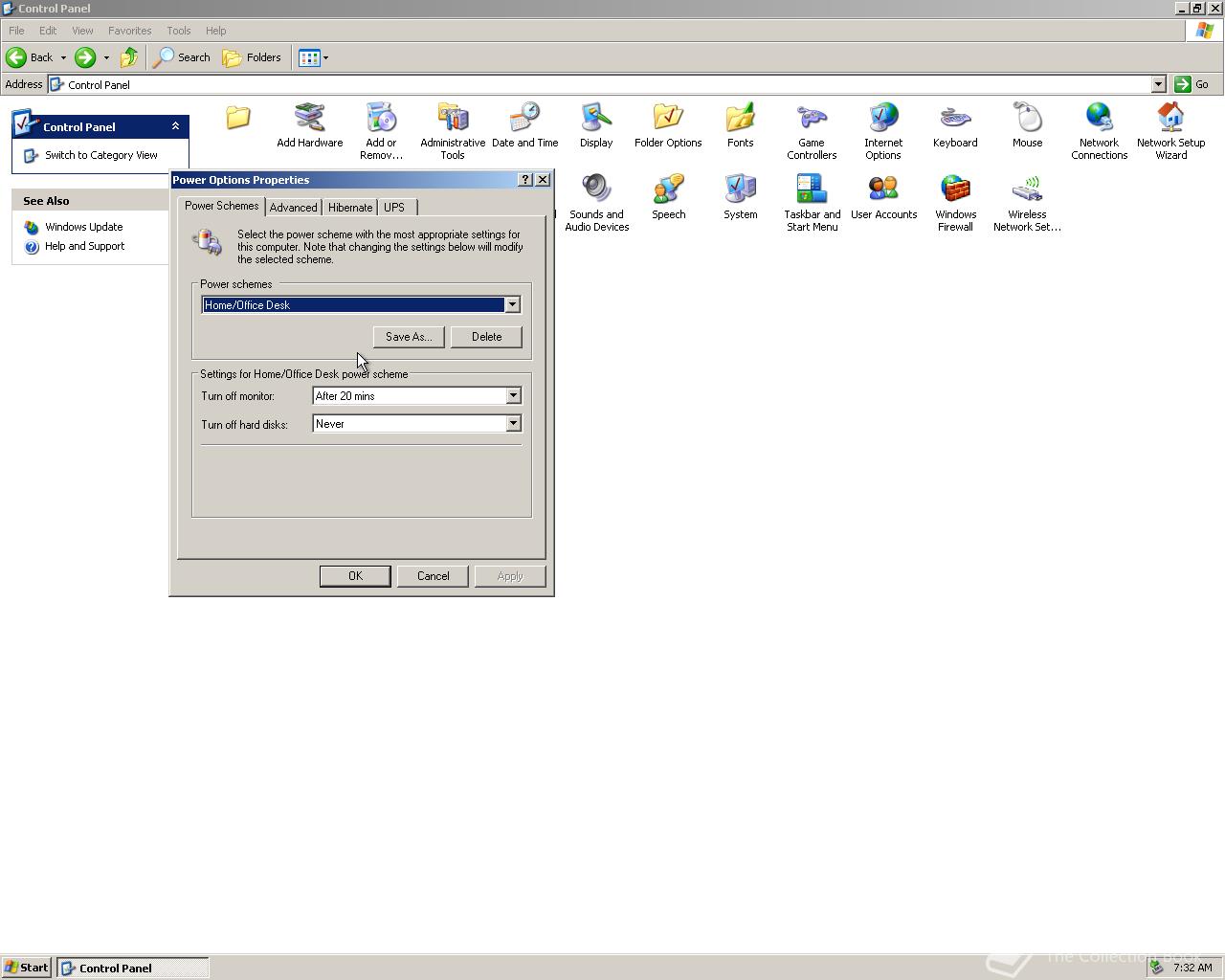Expand the Power schemes dropdown
This screenshot has height=980, width=1225.
pos(512,305)
